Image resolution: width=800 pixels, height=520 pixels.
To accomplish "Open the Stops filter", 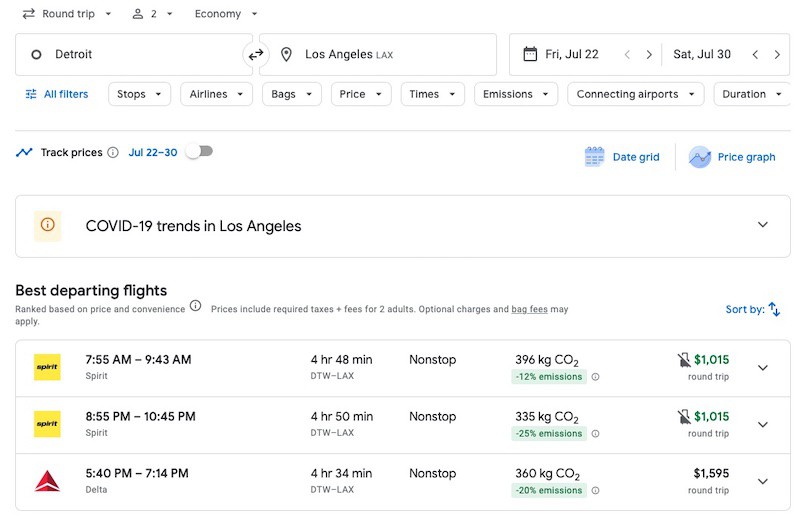I will [138, 94].
